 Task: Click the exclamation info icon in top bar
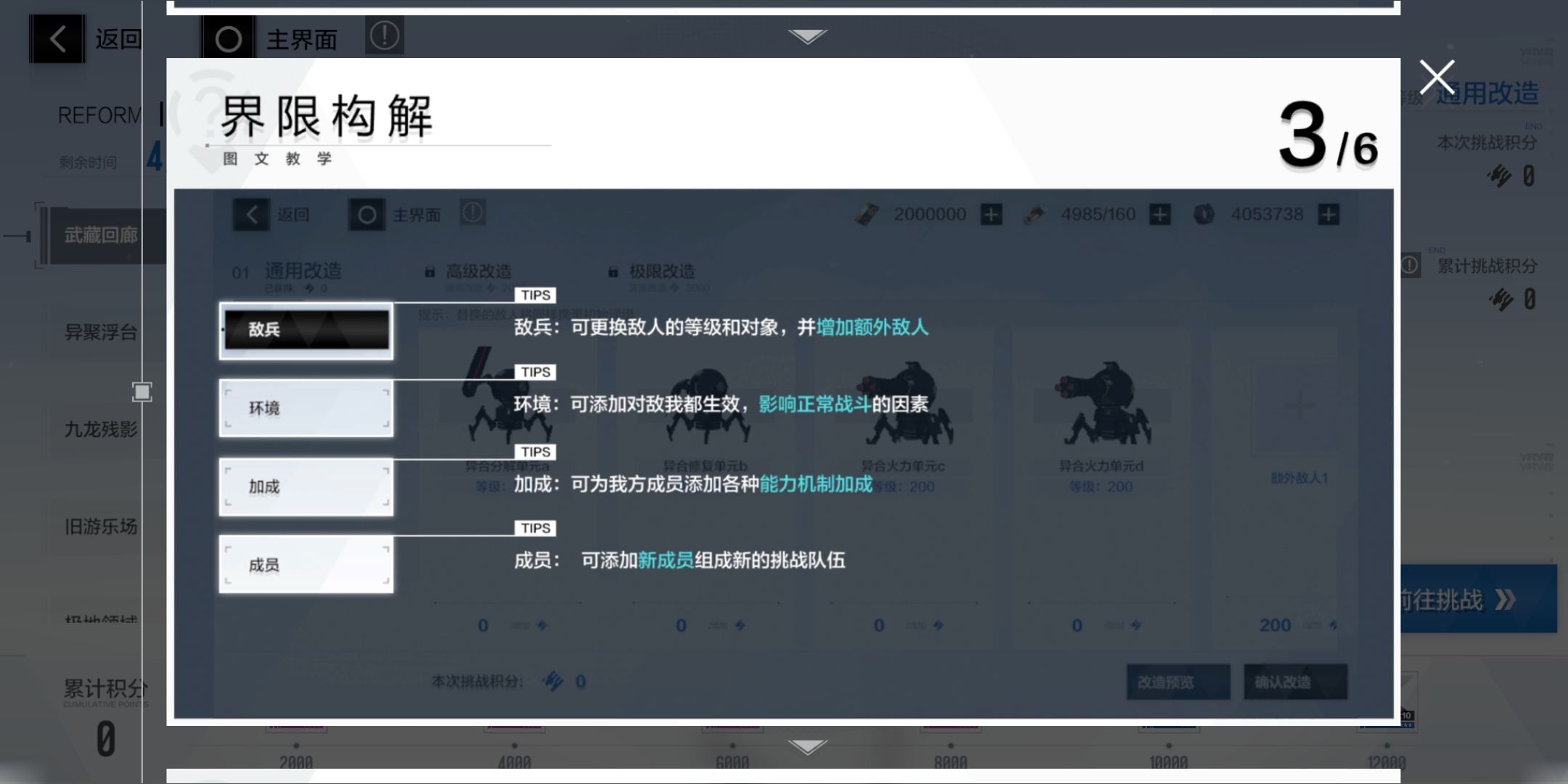[x=384, y=36]
